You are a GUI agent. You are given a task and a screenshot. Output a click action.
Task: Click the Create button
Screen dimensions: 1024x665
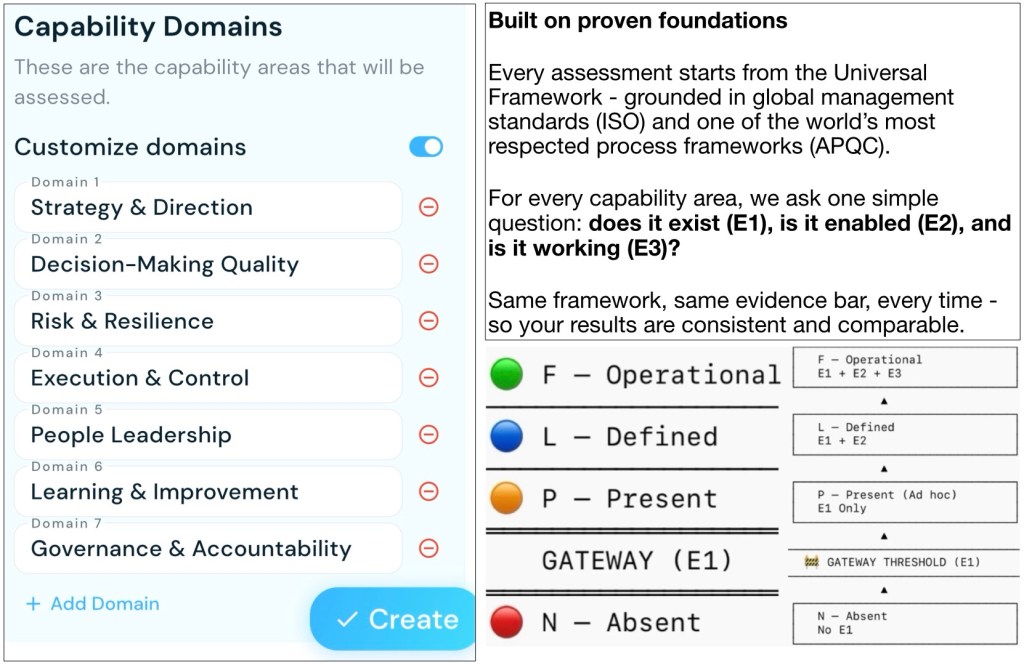tap(393, 619)
